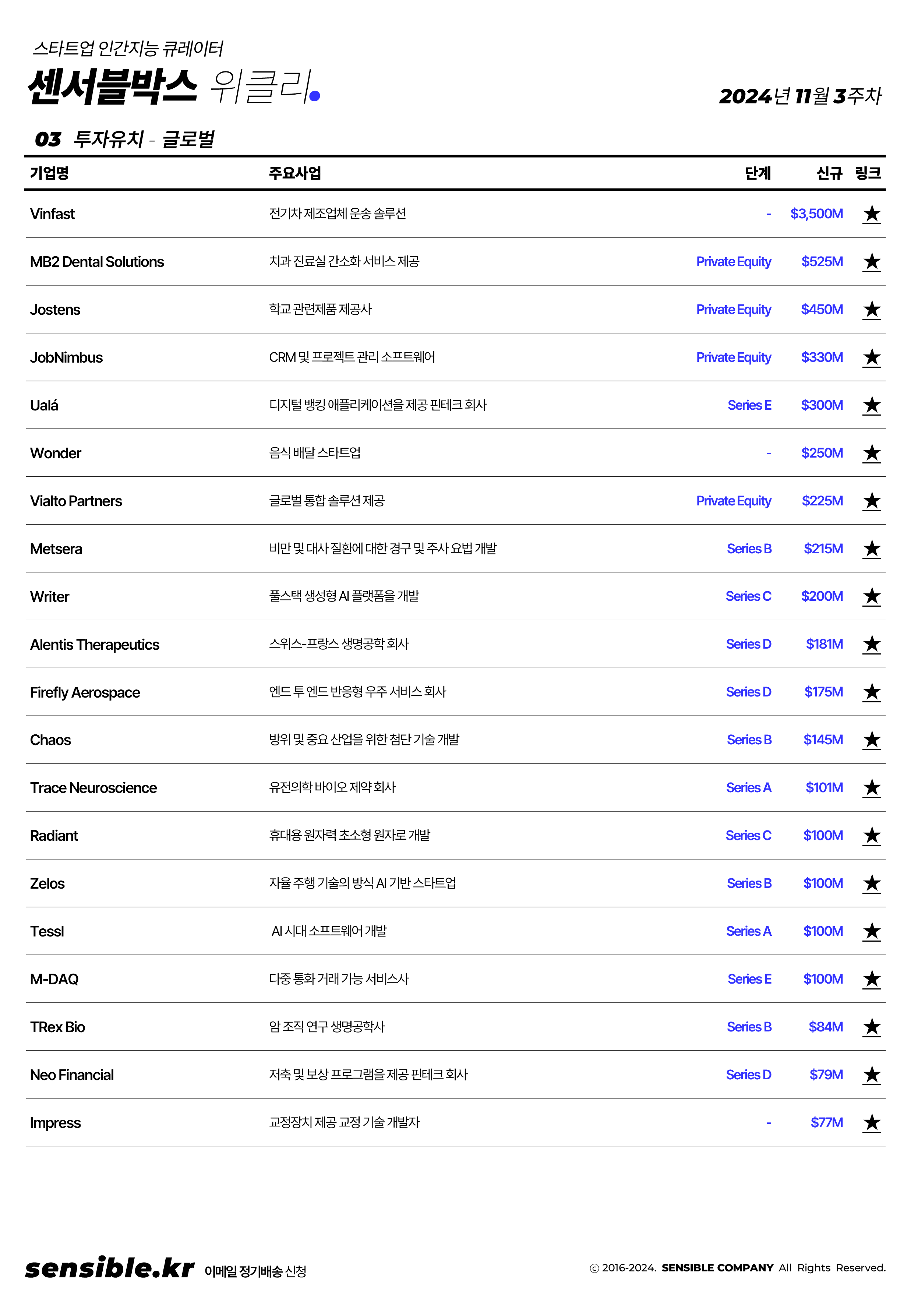The width and height of the screenshot is (911, 1316).
Task: Click the Impress row star icon
Action: coord(871,1123)
